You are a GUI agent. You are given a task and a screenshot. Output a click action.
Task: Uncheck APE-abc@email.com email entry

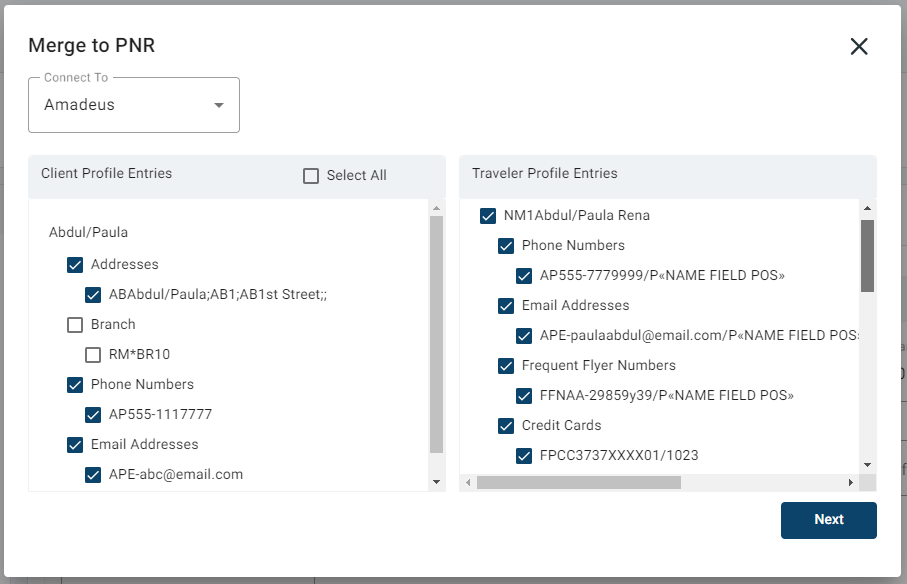(93, 474)
